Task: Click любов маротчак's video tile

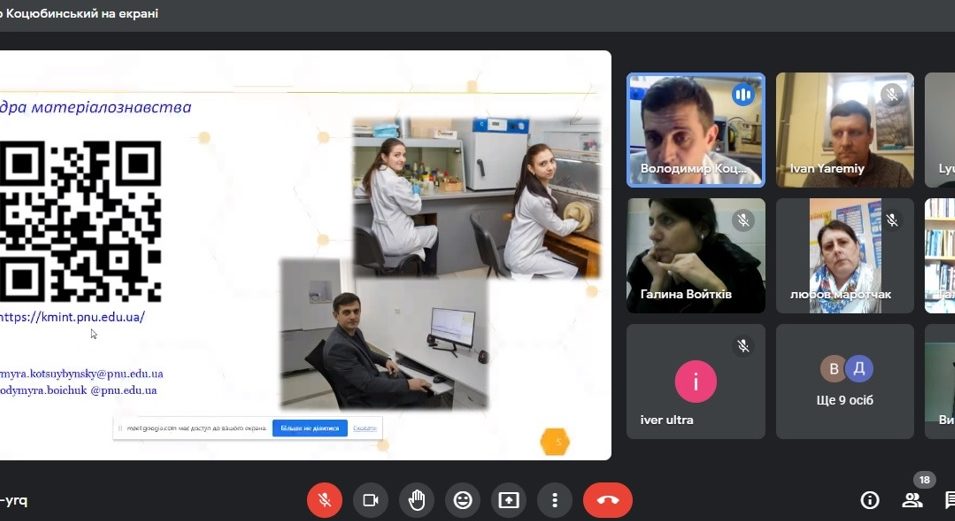Action: 845,255
